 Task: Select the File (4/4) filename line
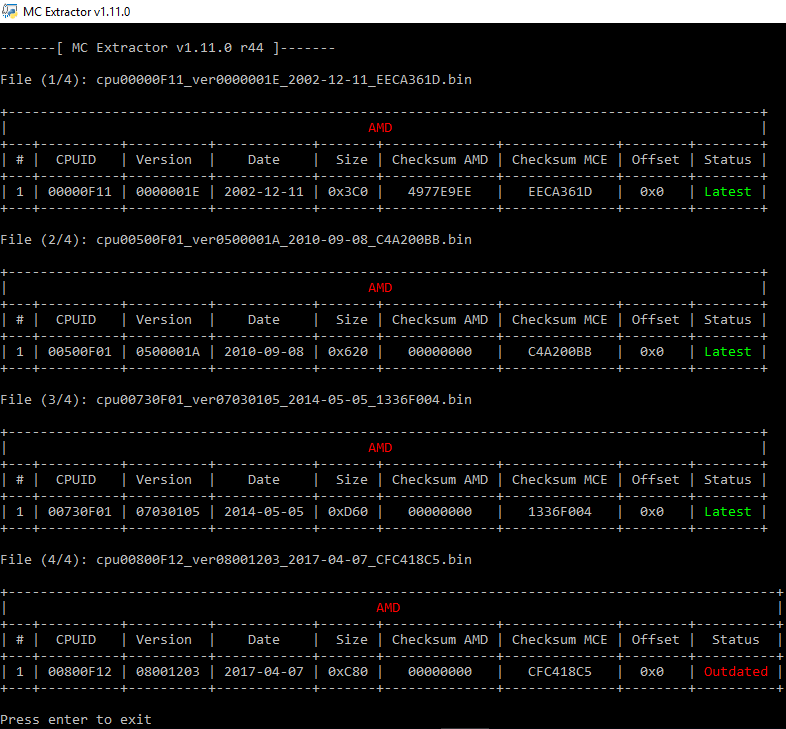pos(236,560)
